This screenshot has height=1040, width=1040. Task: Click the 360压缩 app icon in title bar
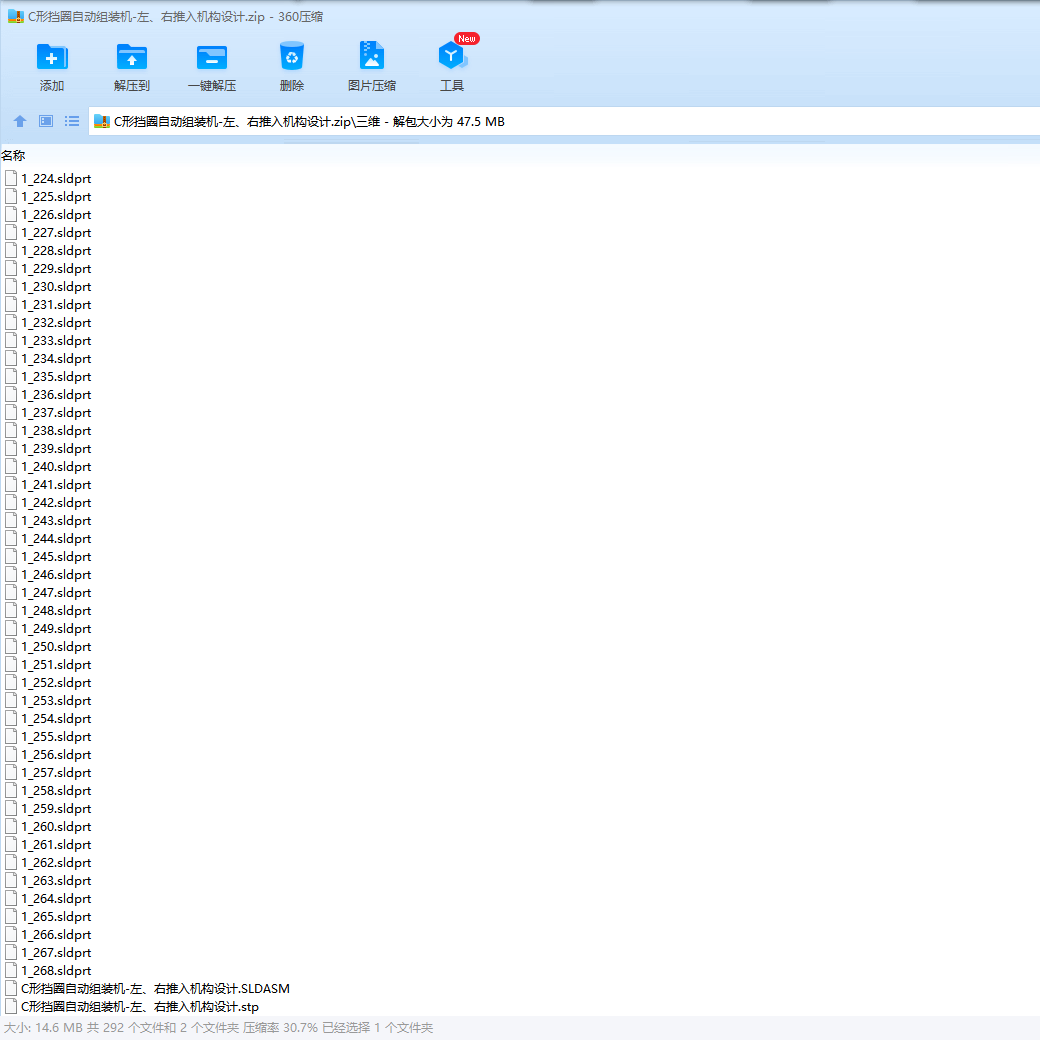(x=16, y=17)
